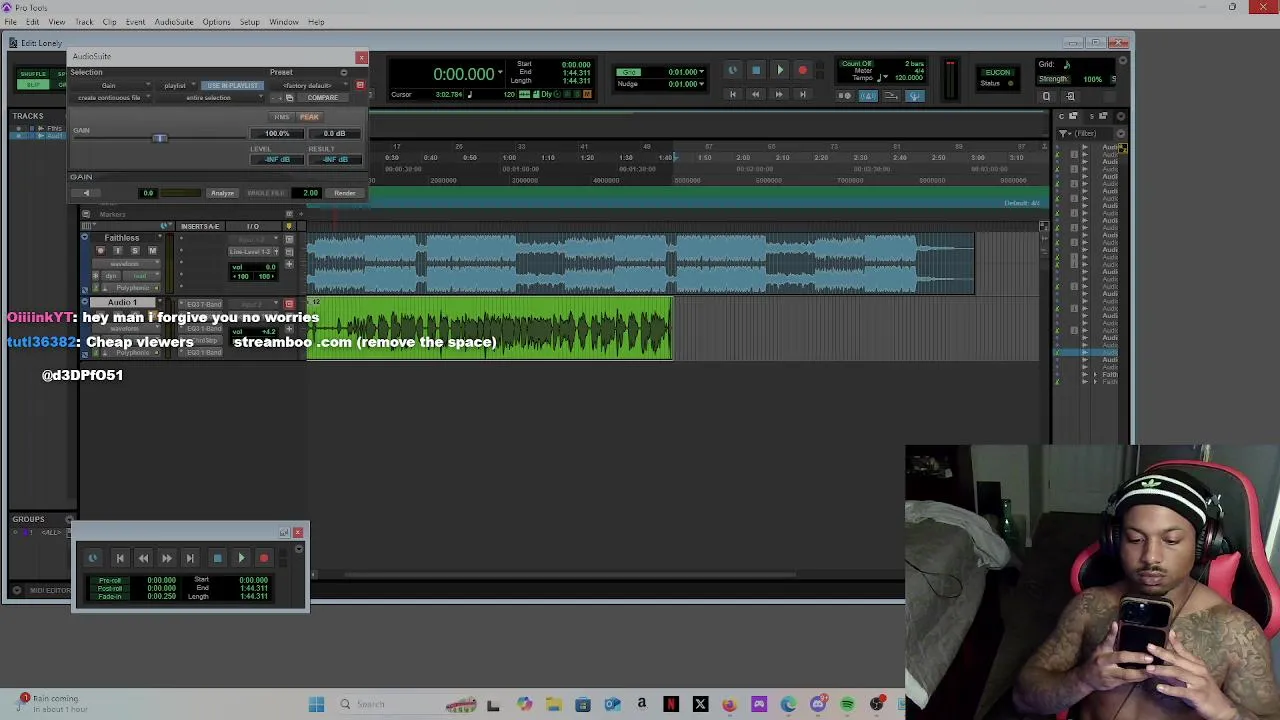Enable SHUFFLE edit mode
Viewport: 1280px width, 720px height.
[x=33, y=74]
